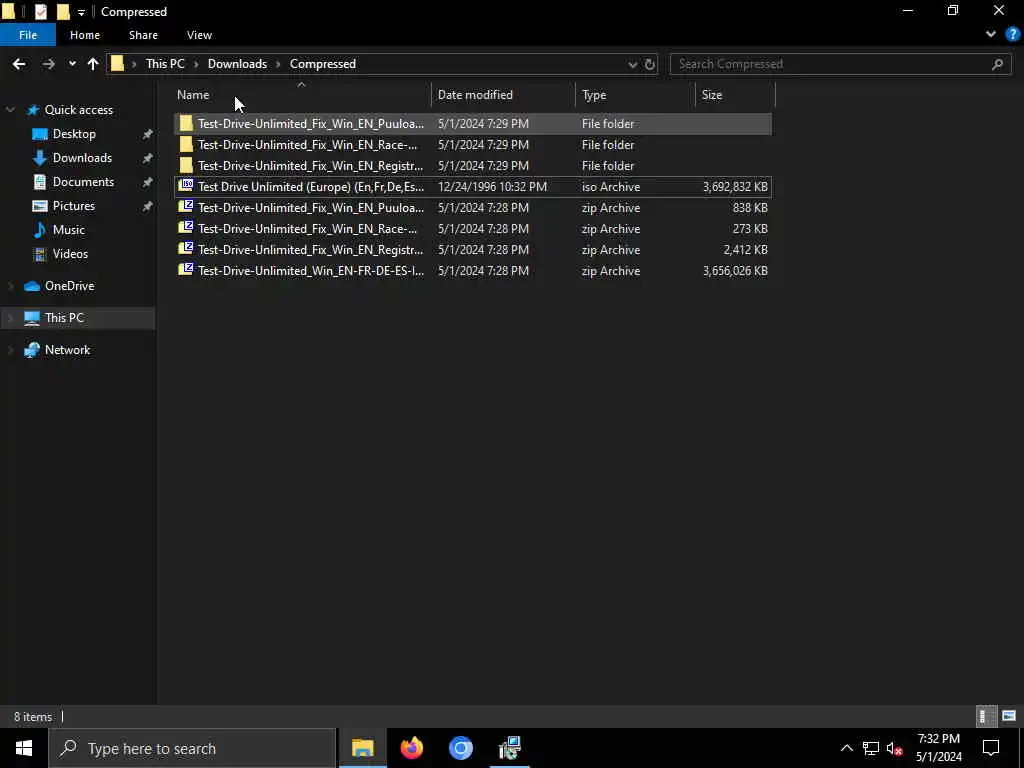Image resolution: width=1024 pixels, height=768 pixels.
Task: Expand the OneDrive tree node
Action: tap(10, 286)
